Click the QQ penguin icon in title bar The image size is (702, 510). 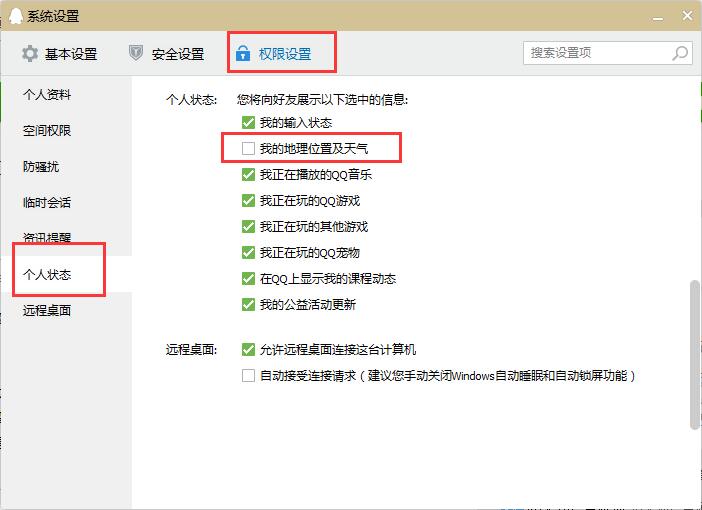tap(15, 16)
